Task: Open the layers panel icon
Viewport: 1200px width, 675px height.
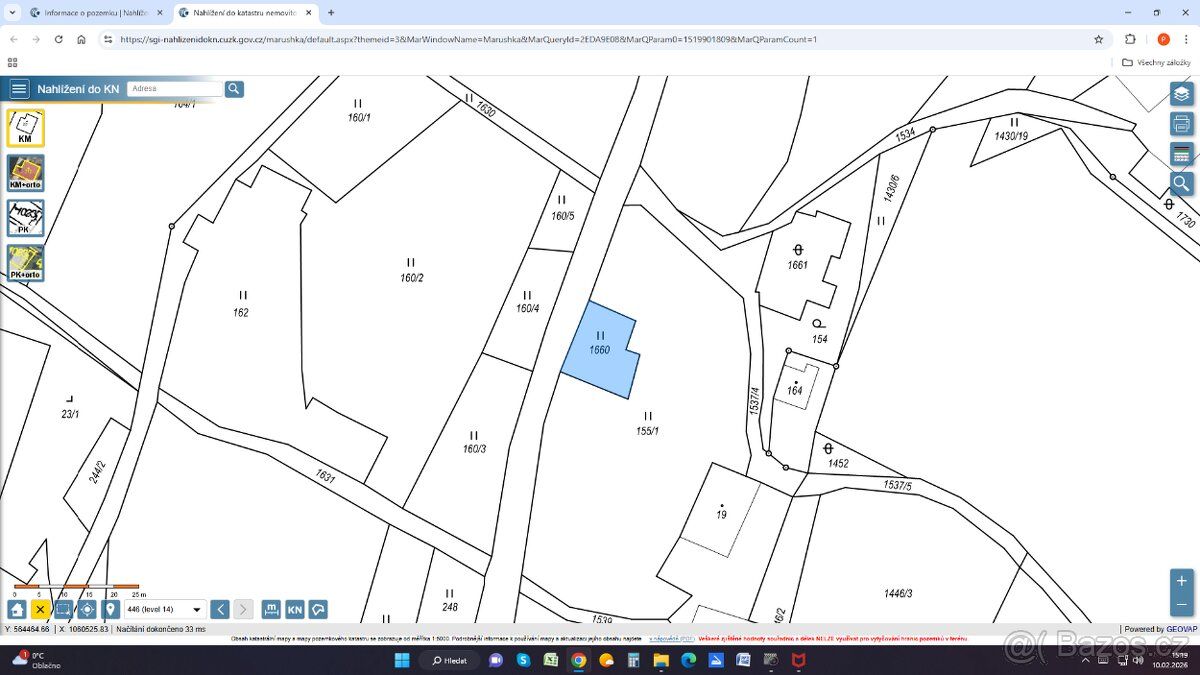Action: 1182,94
